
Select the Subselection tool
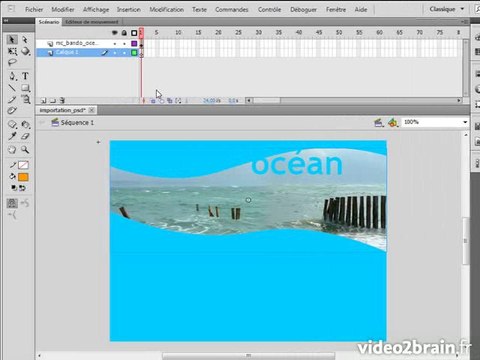[25, 40]
